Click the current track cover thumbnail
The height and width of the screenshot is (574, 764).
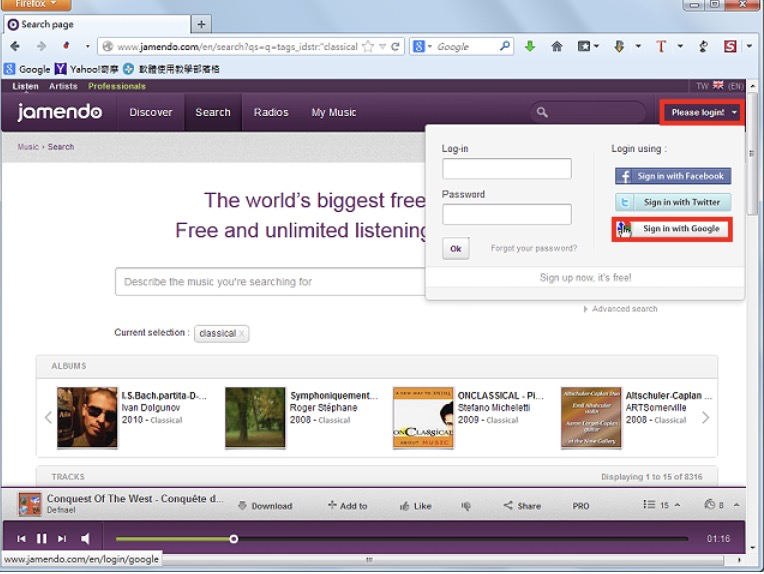[x=30, y=504]
